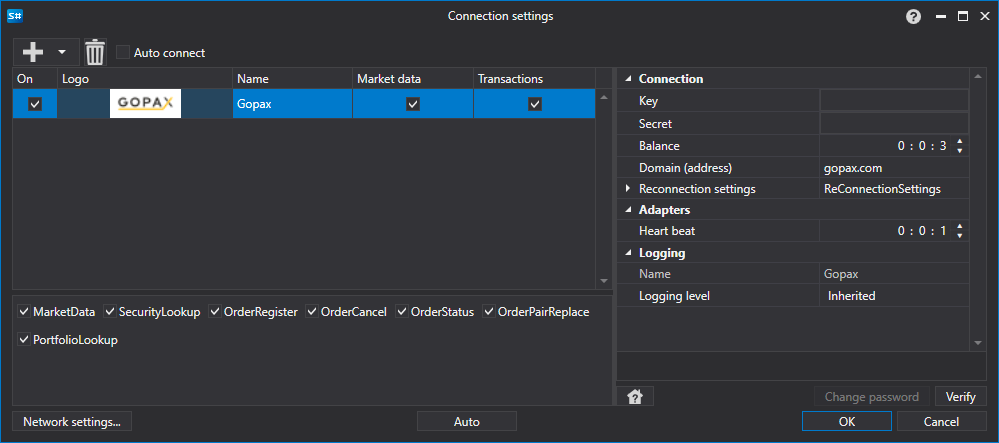The width and height of the screenshot is (999, 443).
Task: Select the Gopax name cell
Action: coord(292,104)
